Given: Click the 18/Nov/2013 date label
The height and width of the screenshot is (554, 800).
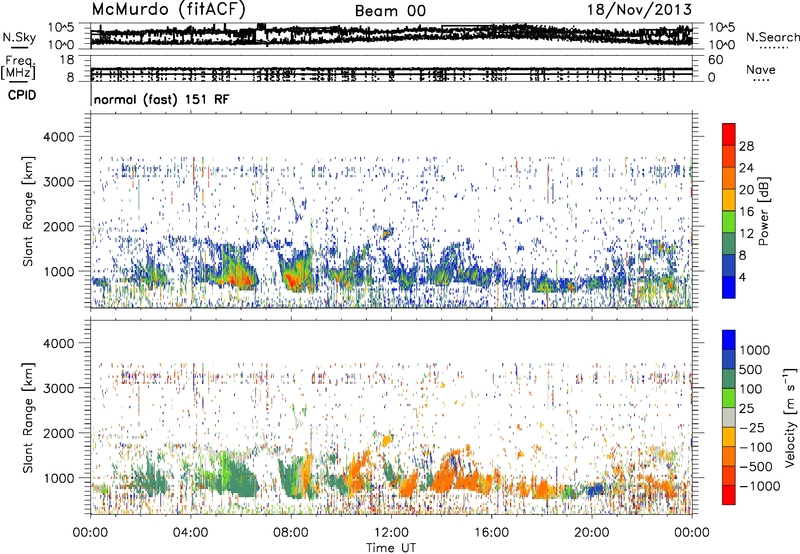Looking at the screenshot, I should pos(639,9).
